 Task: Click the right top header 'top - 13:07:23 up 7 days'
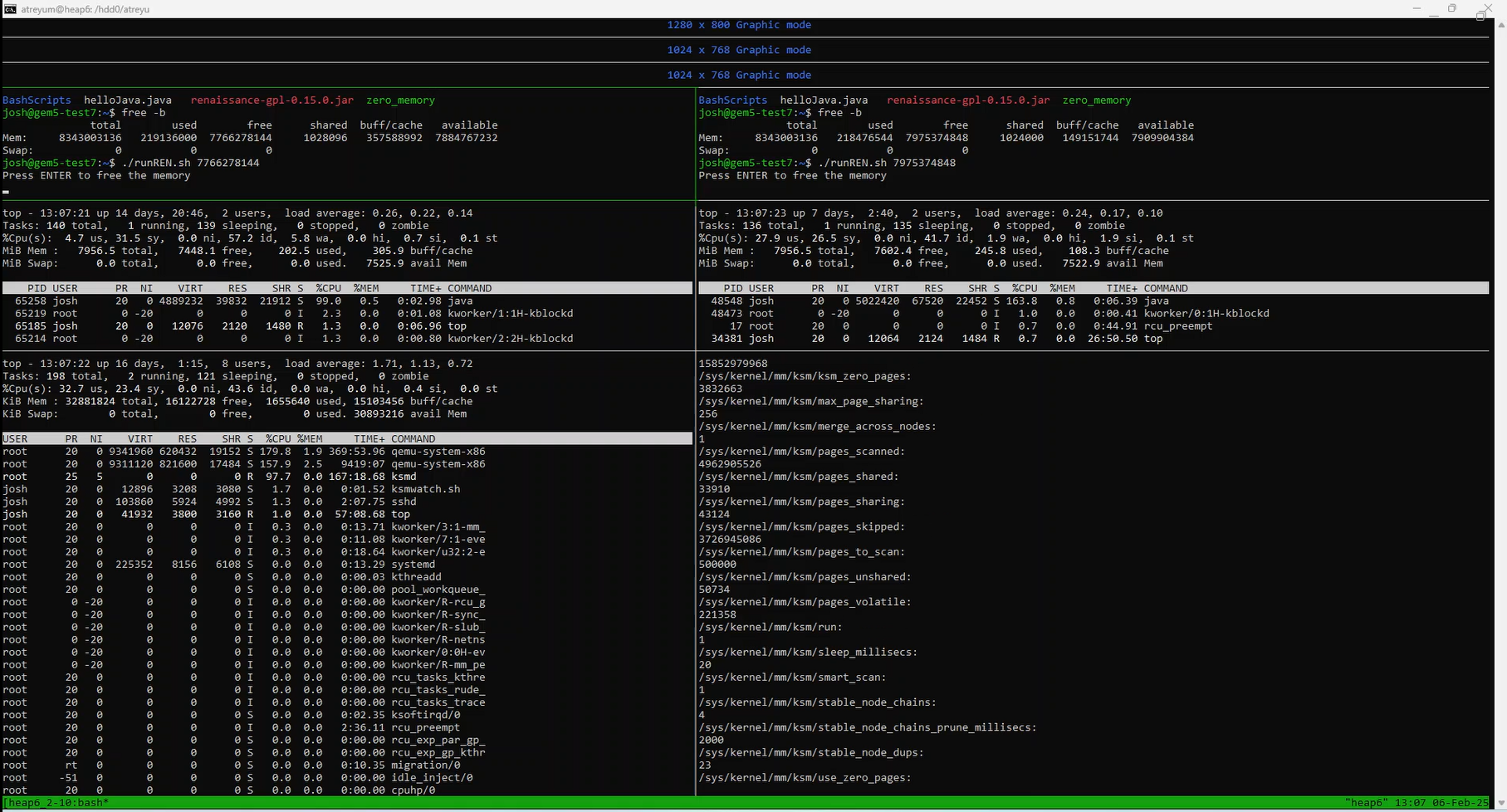931,213
